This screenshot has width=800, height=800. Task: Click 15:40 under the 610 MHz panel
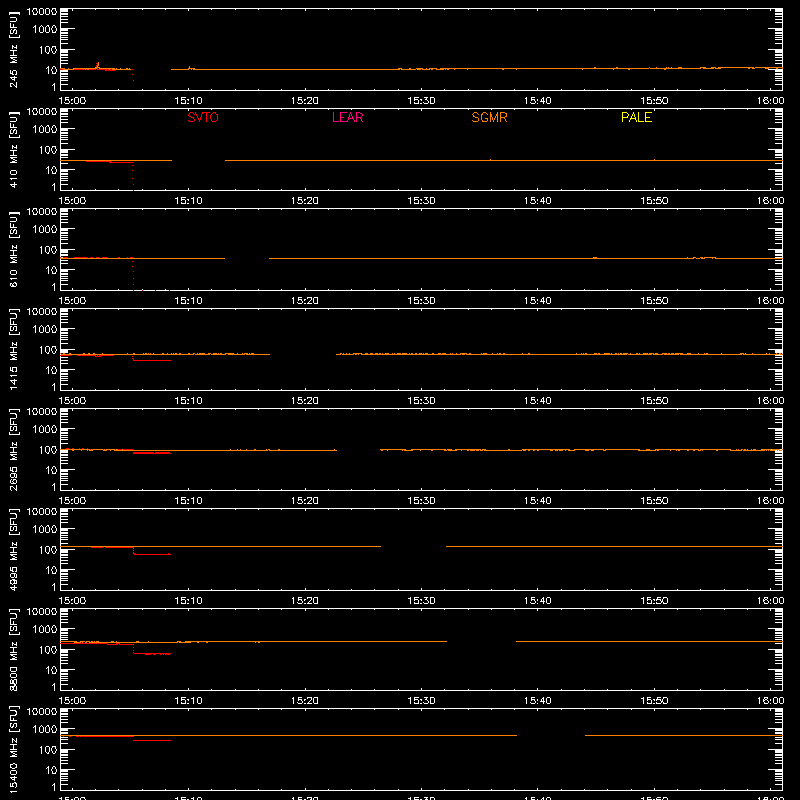tap(538, 301)
